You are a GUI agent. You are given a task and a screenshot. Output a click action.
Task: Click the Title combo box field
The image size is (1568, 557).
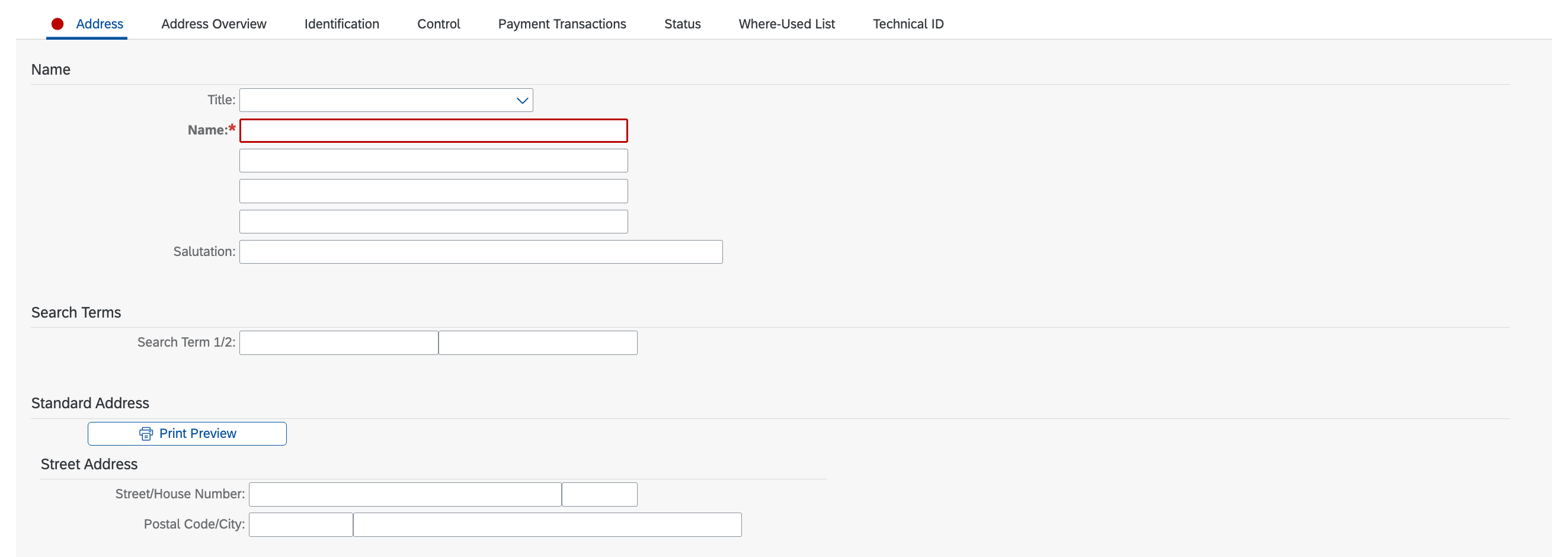tap(386, 101)
